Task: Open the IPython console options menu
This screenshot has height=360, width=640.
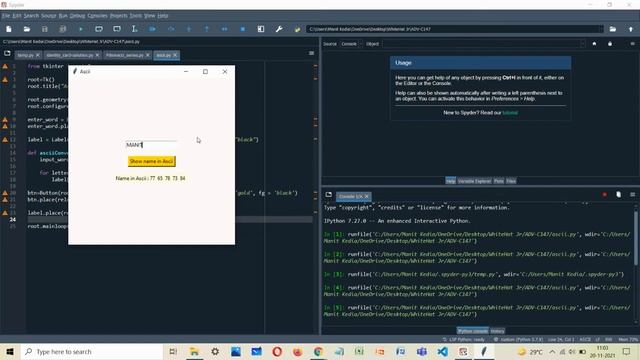Action: (632, 195)
